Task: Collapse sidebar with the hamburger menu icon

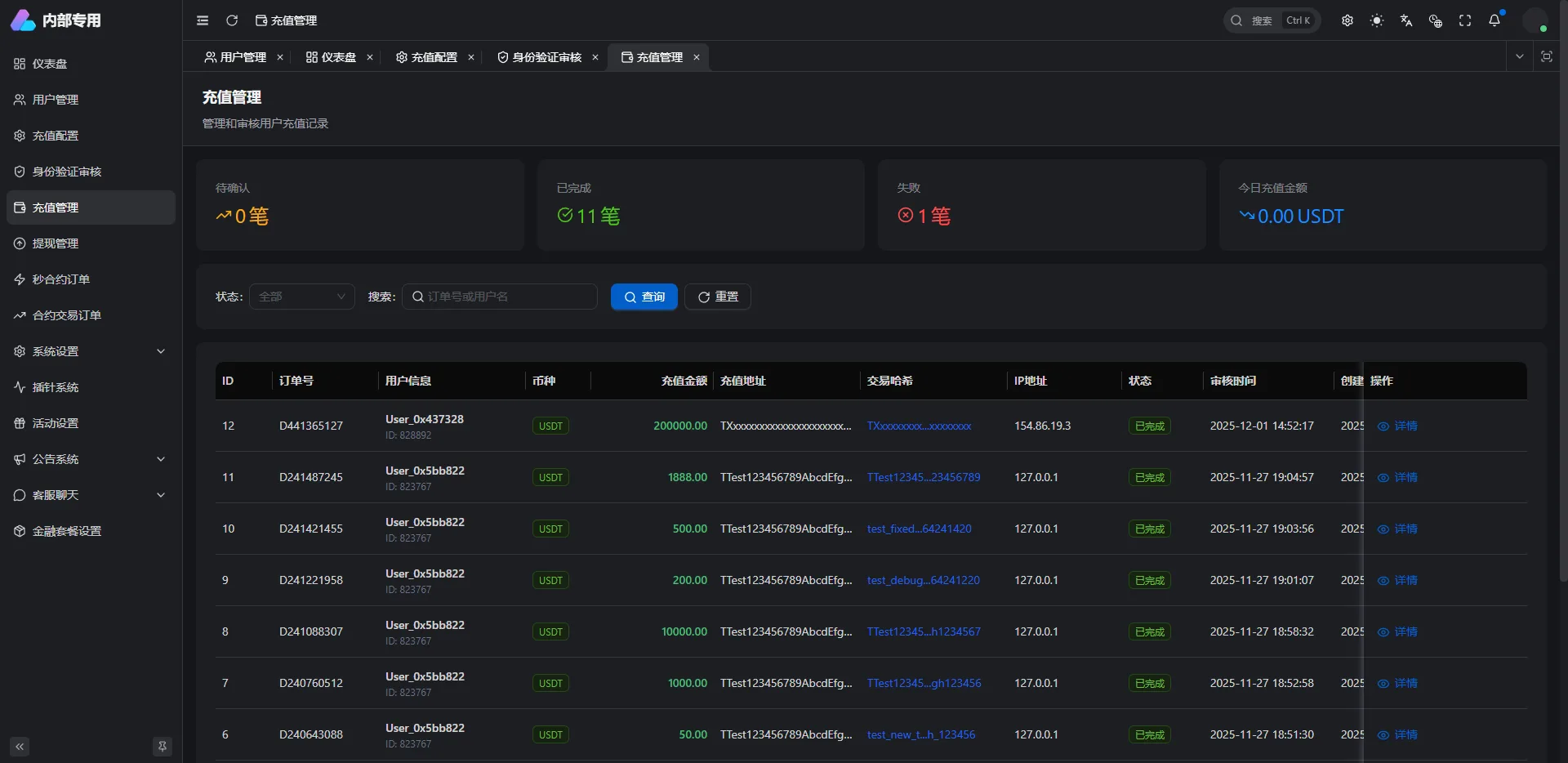Action: coord(203,20)
